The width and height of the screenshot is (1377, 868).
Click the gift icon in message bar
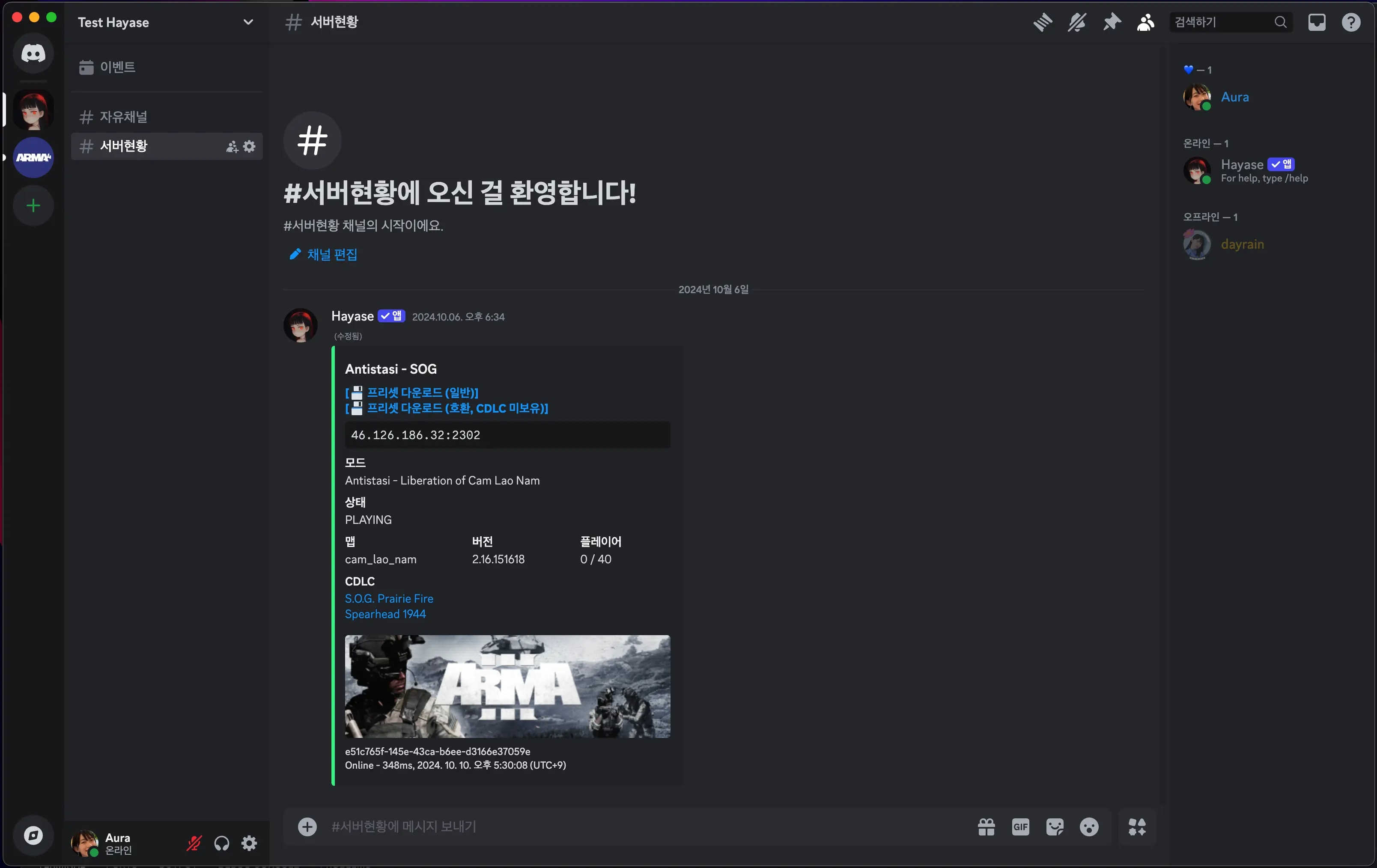[986, 826]
